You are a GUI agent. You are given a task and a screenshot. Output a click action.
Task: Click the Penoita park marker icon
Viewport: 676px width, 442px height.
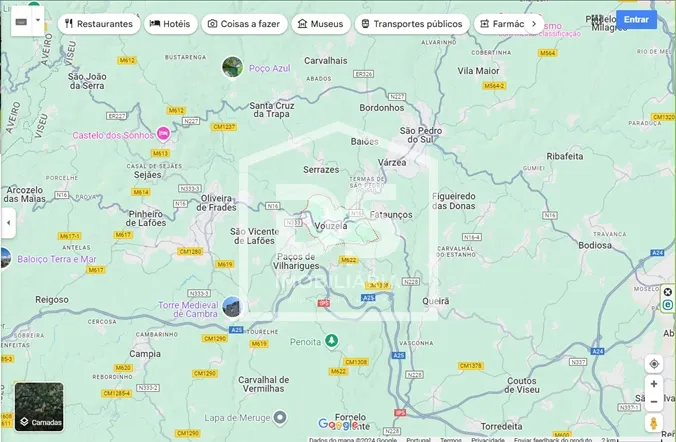[331, 341]
